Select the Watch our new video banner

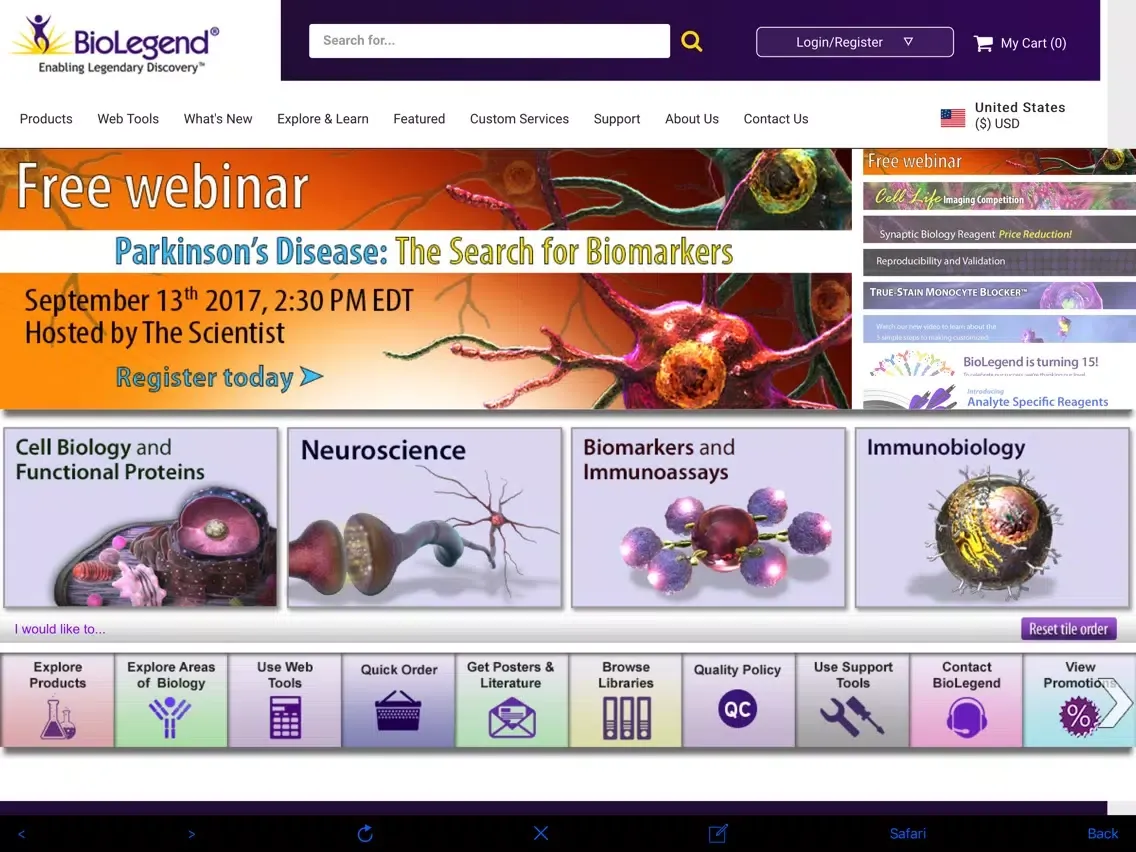(x=999, y=330)
